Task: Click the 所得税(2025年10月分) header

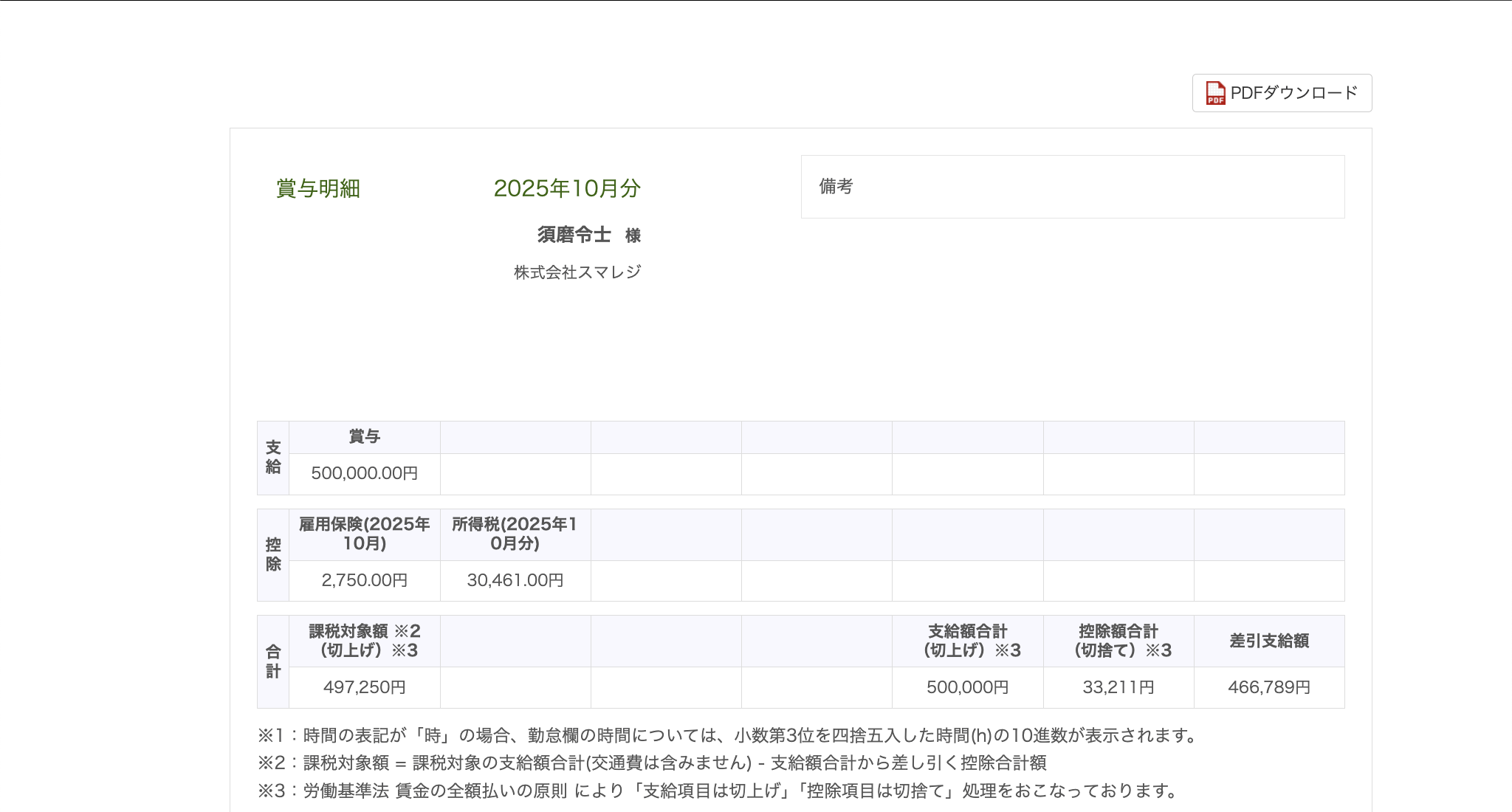Action: pyautogui.click(x=515, y=534)
